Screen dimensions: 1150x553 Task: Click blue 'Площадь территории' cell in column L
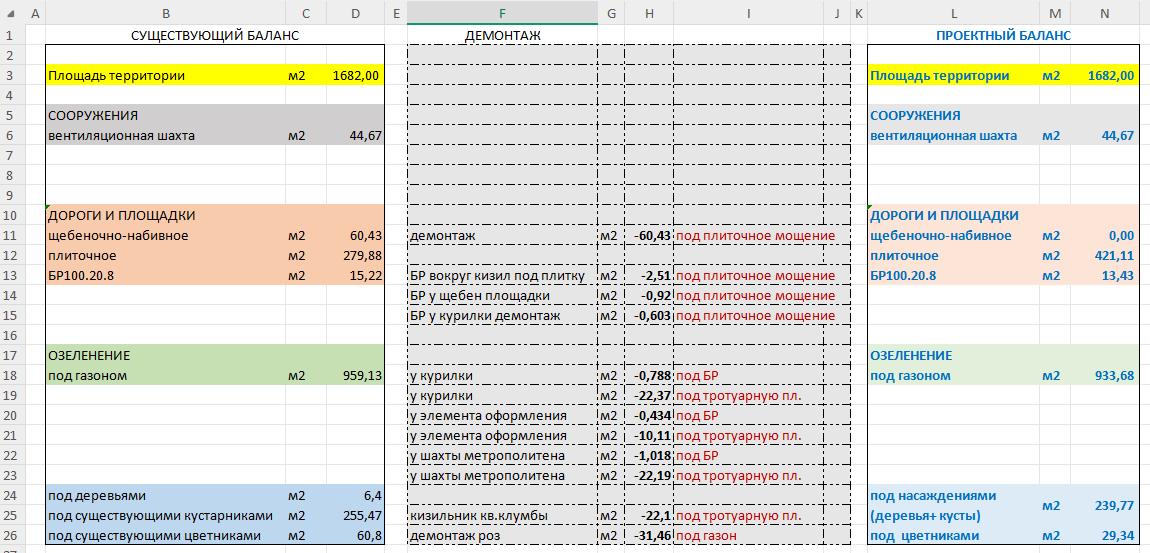point(953,76)
